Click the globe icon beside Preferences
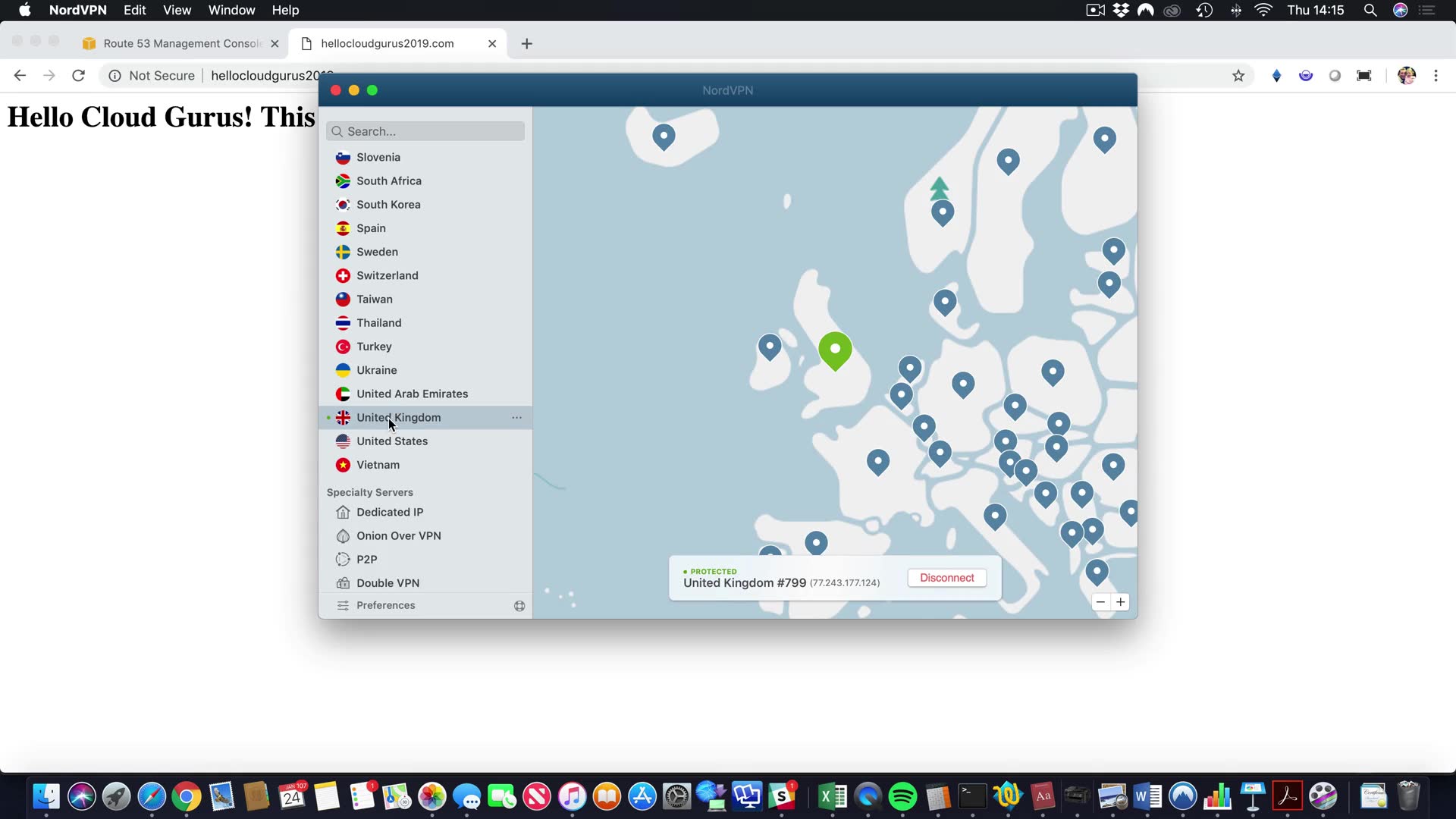The image size is (1456, 819). [x=519, y=605]
